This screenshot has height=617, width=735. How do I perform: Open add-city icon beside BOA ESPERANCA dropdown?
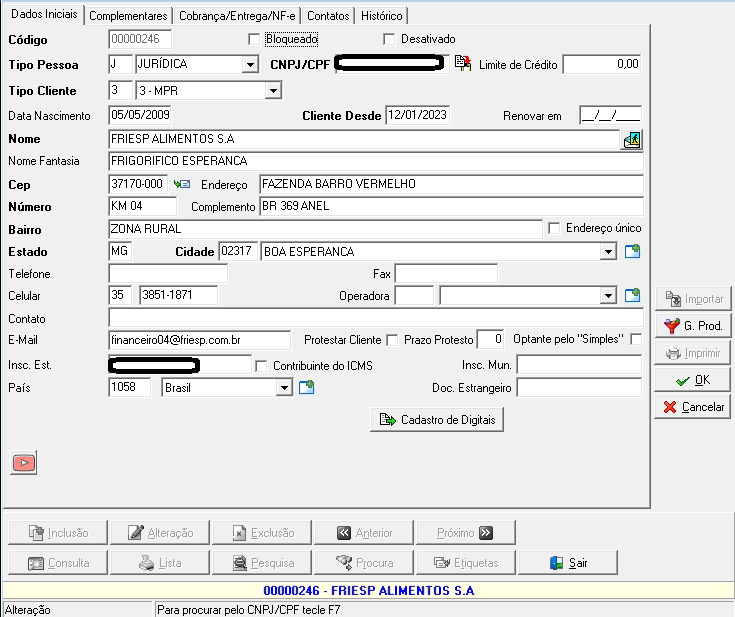pyautogui.click(x=632, y=252)
